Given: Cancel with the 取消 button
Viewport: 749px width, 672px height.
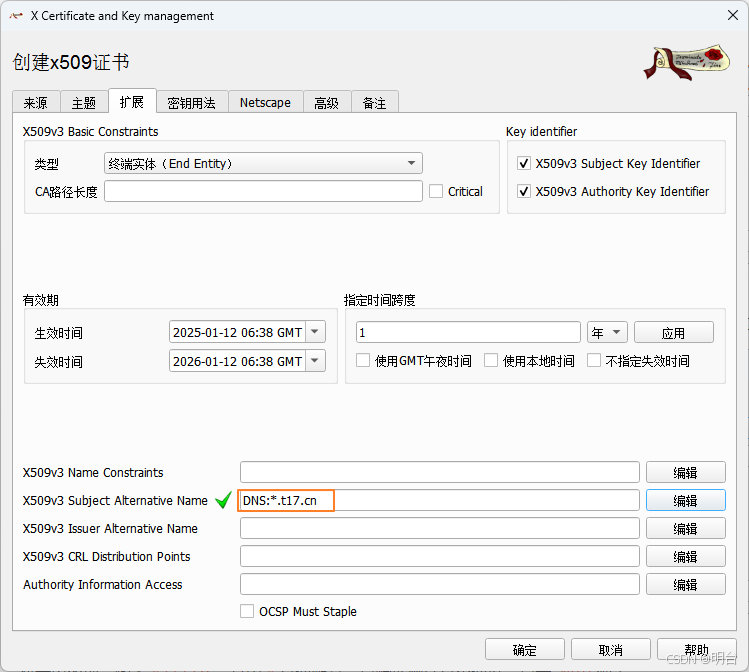Looking at the screenshot, I should click(610, 650).
